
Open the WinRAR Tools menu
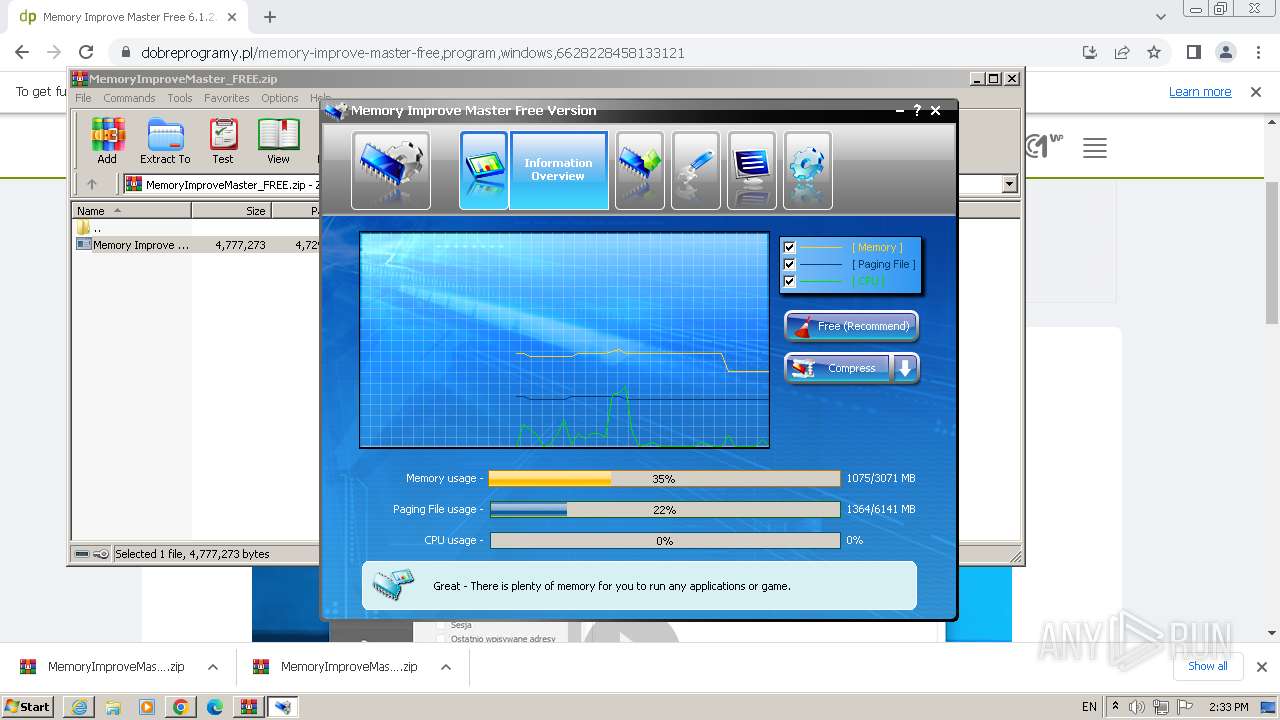pos(180,98)
